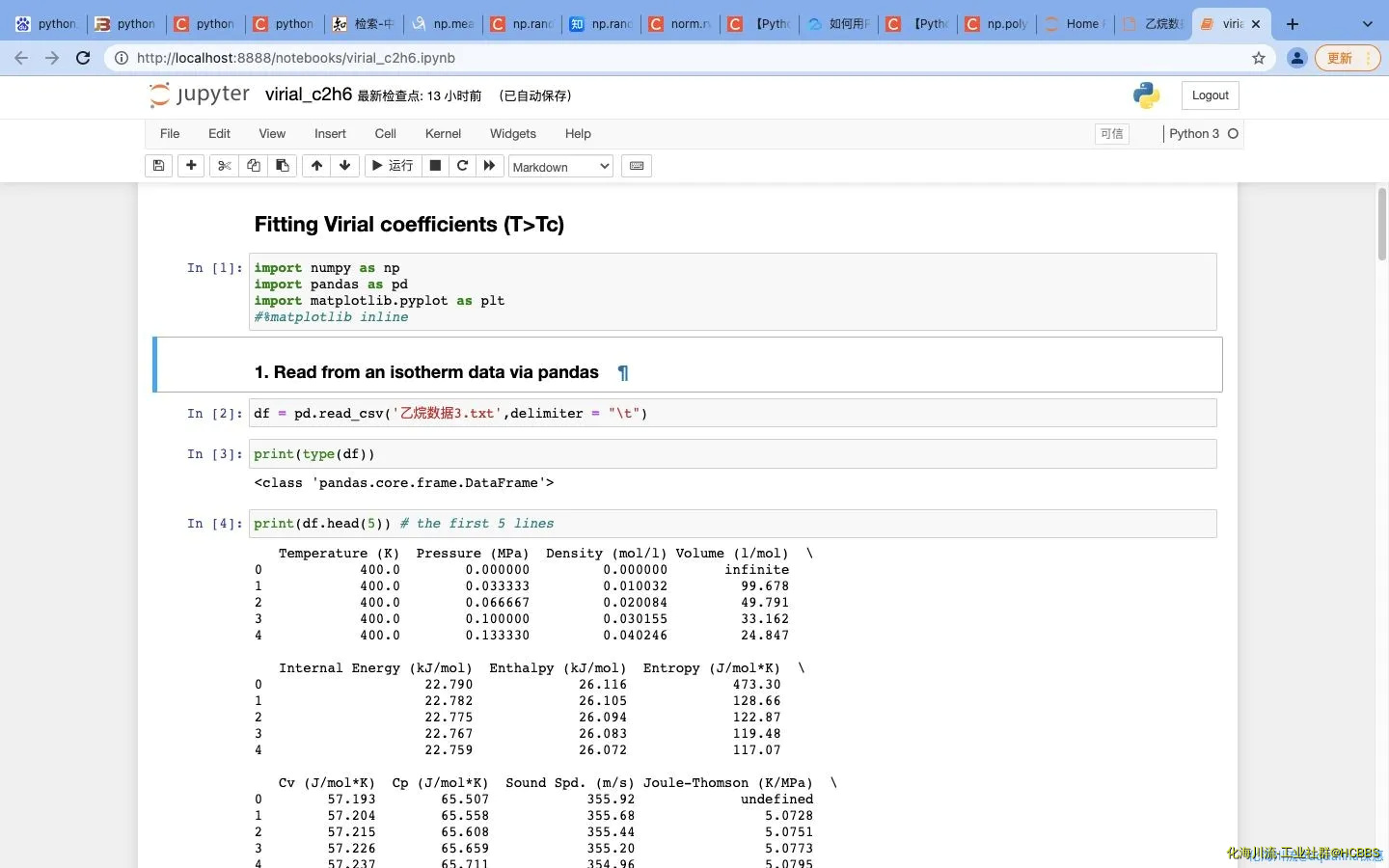The image size is (1389, 868).
Task: Open the cell type Markdown dropdown
Action: 560,167
